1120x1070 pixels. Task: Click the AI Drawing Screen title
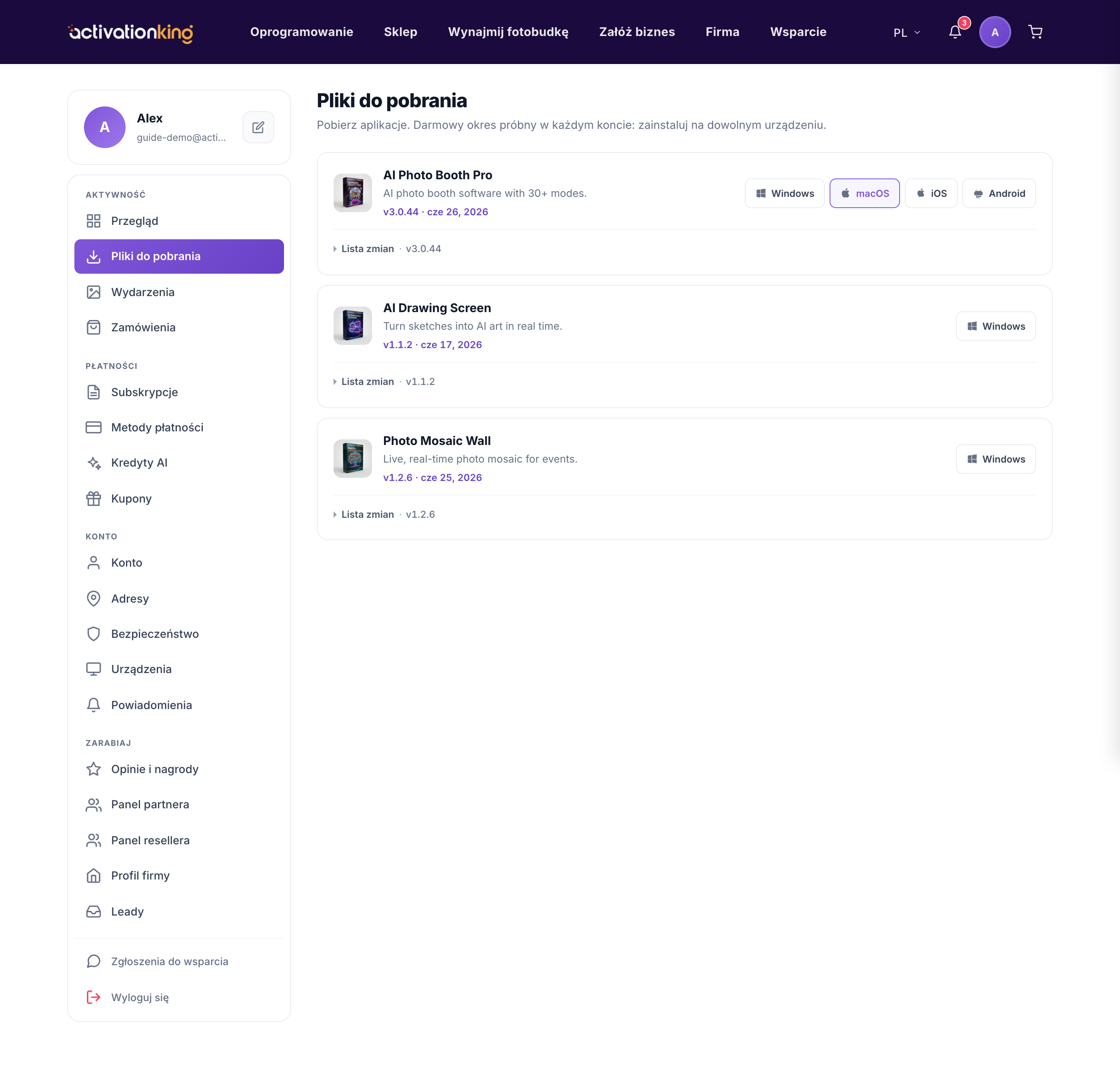(437, 308)
